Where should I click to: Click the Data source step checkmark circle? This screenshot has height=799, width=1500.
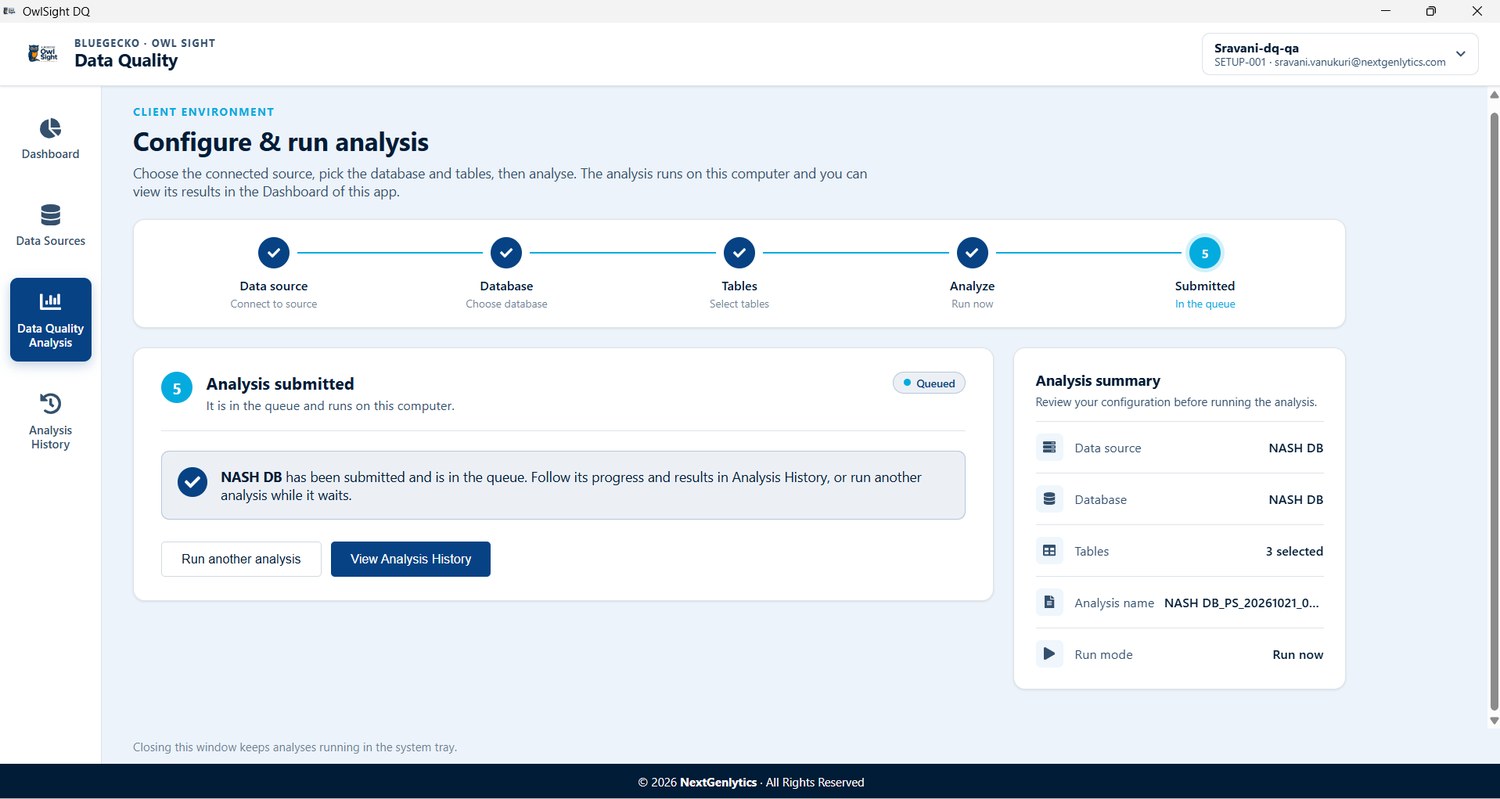[274, 253]
